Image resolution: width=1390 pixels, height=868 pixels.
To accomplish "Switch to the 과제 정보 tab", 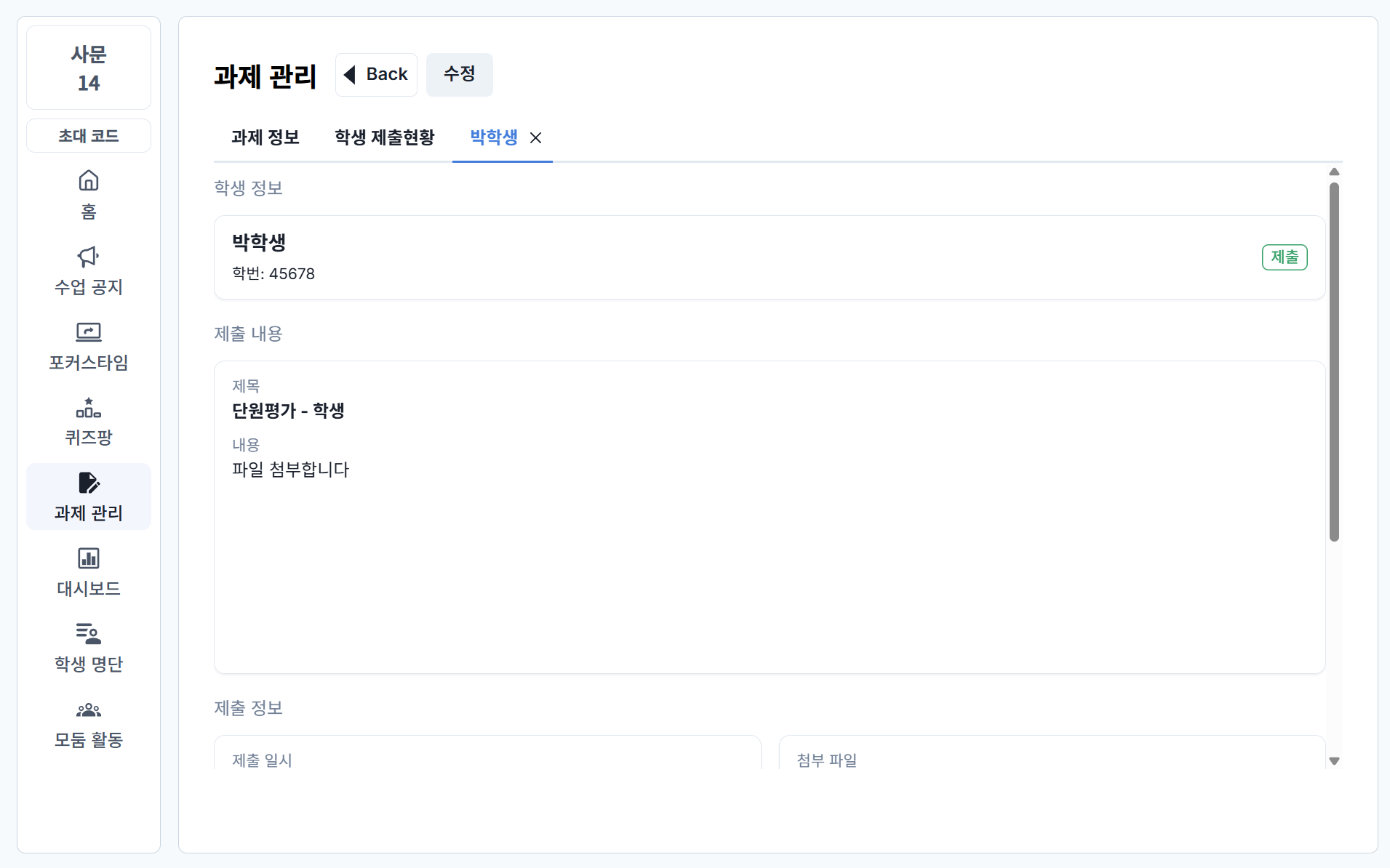I will [265, 137].
